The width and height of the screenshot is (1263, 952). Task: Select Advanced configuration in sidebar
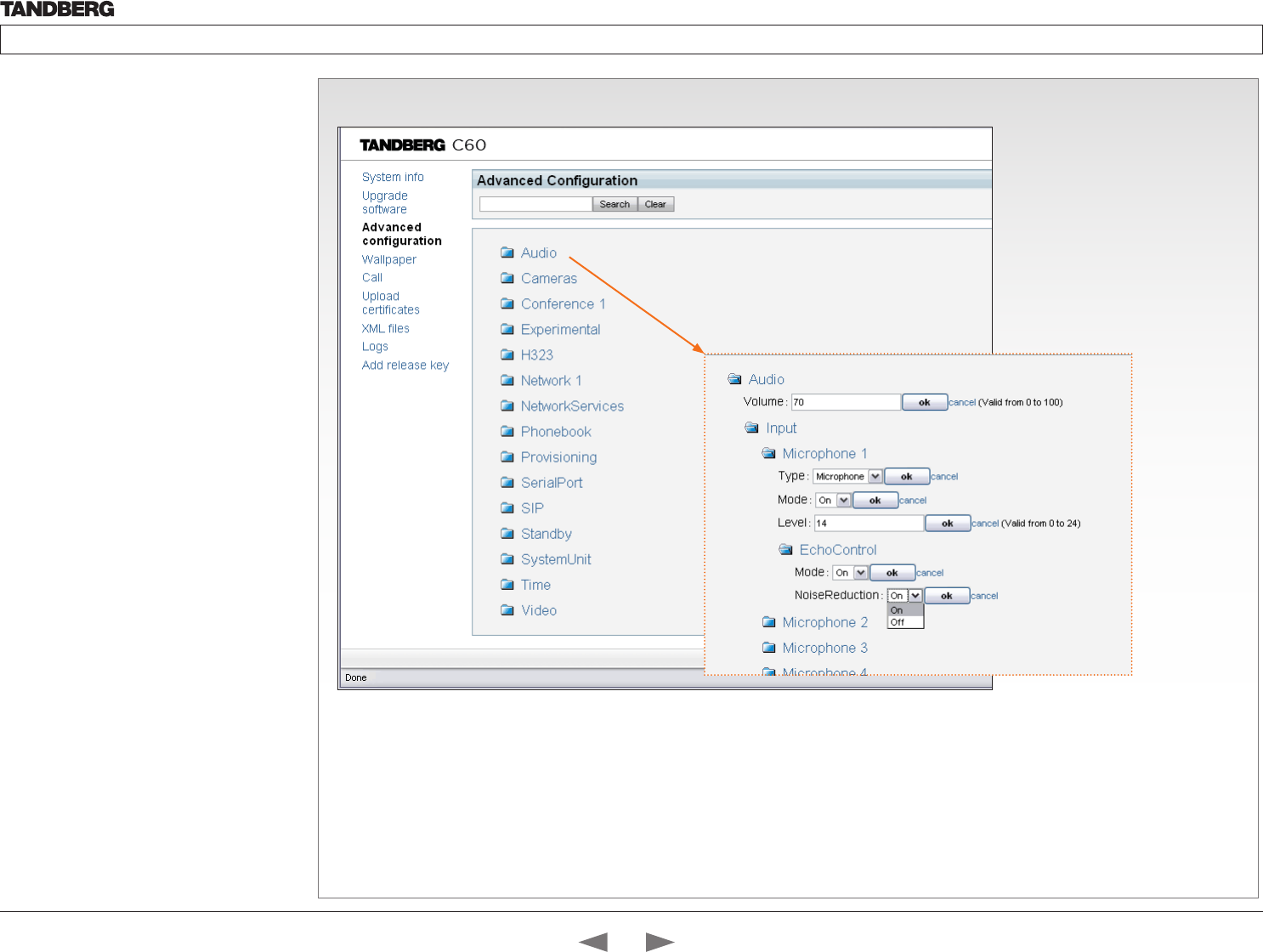pos(402,234)
